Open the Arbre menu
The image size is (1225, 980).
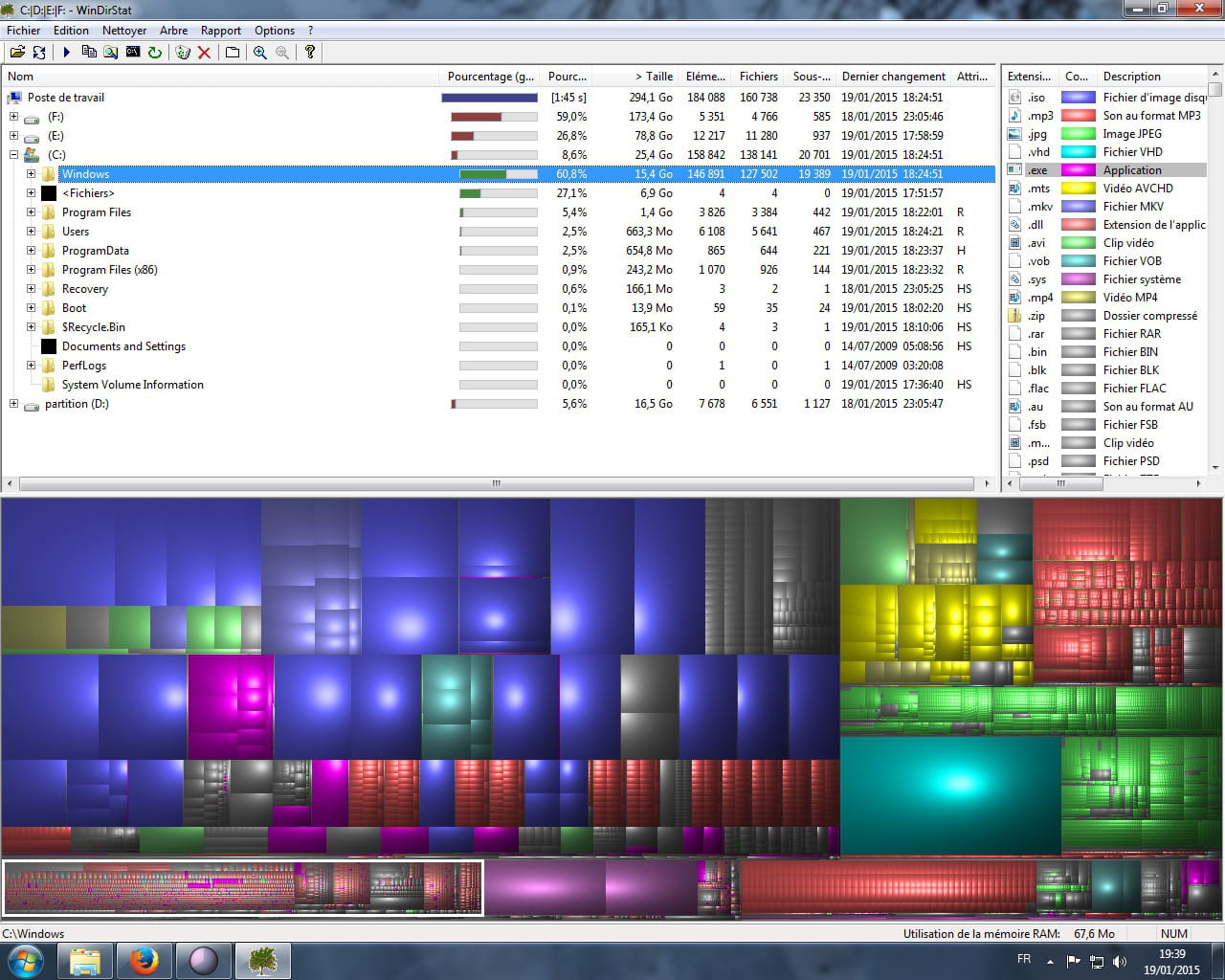click(173, 31)
